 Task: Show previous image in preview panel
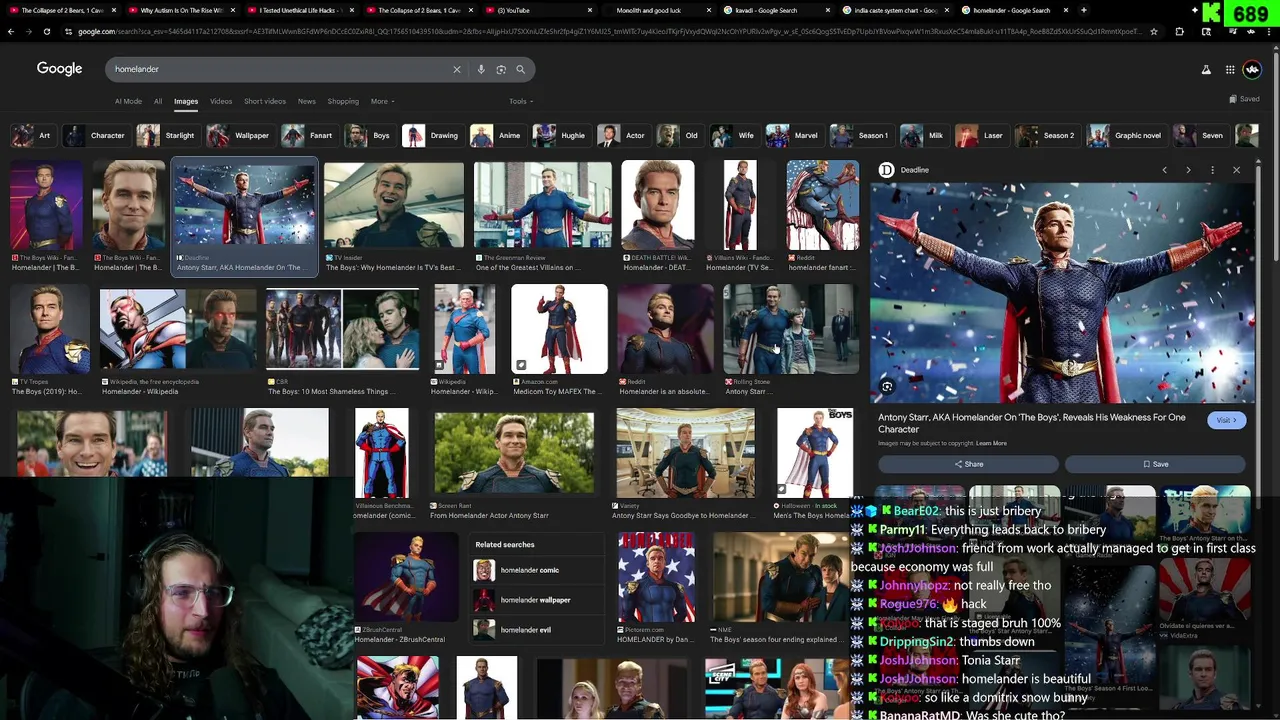pos(1164,170)
